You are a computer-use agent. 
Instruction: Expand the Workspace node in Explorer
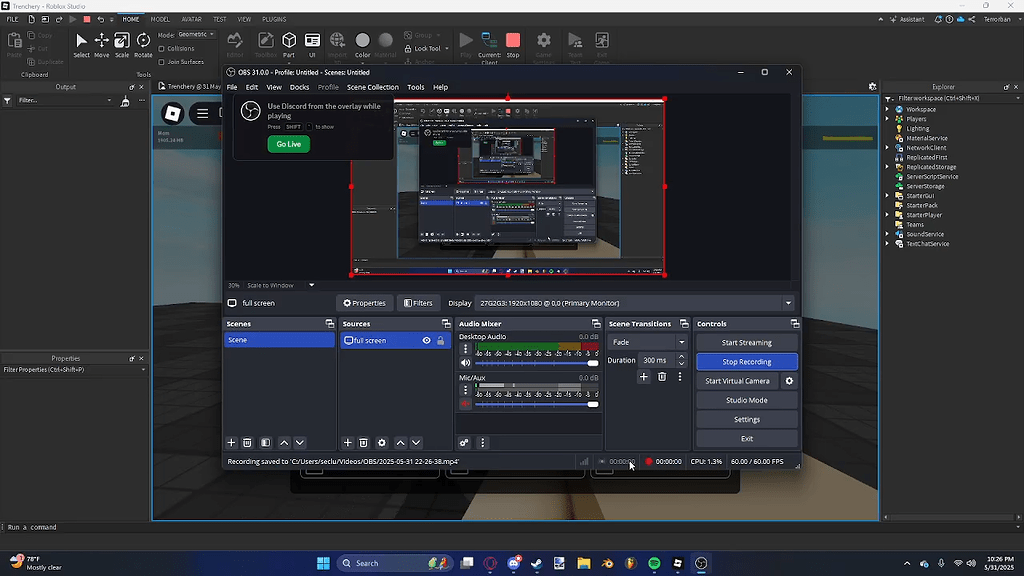[888, 109]
